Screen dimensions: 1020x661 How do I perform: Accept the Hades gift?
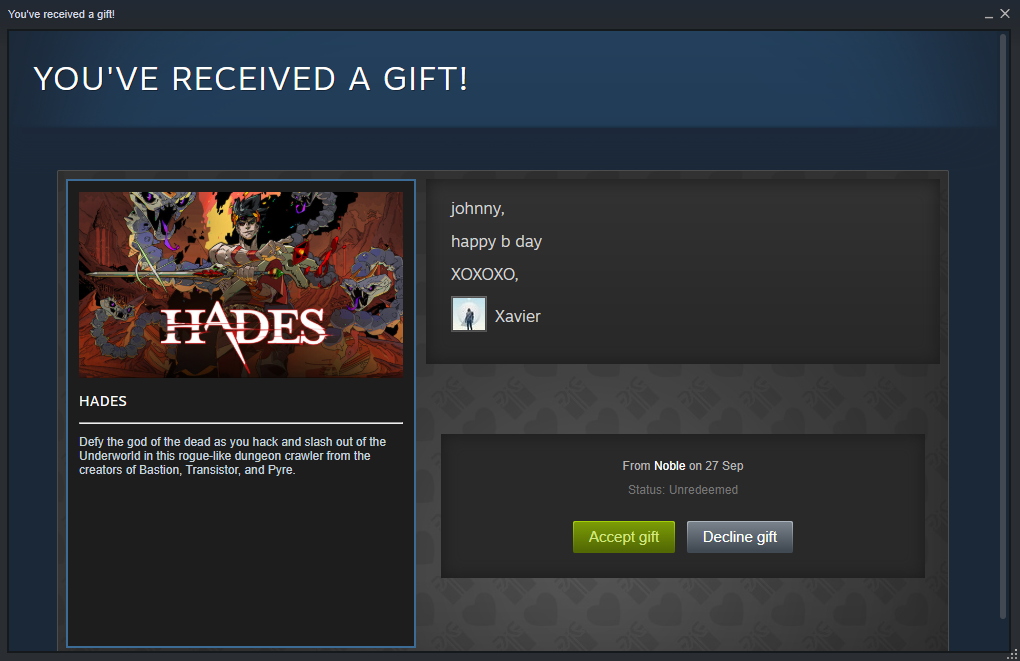pos(623,537)
